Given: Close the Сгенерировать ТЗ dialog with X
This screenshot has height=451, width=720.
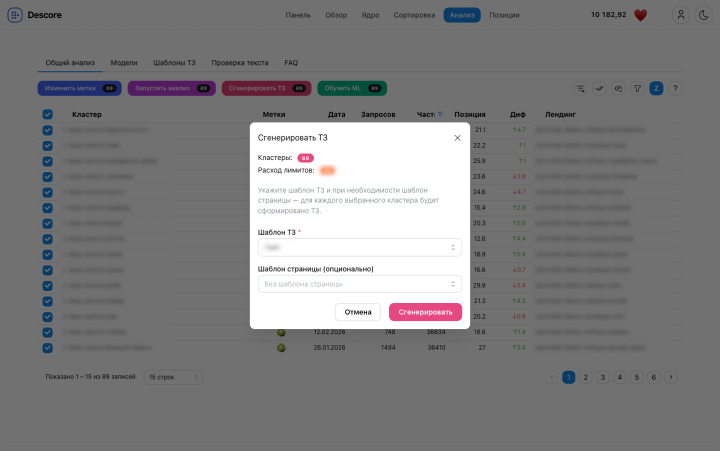Looking at the screenshot, I should [x=457, y=138].
